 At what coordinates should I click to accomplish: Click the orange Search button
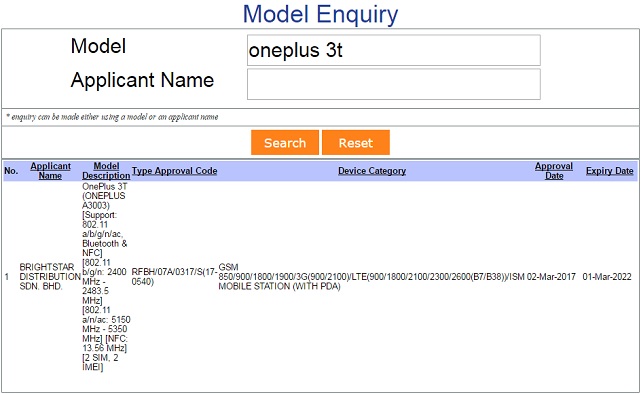tap(285, 143)
